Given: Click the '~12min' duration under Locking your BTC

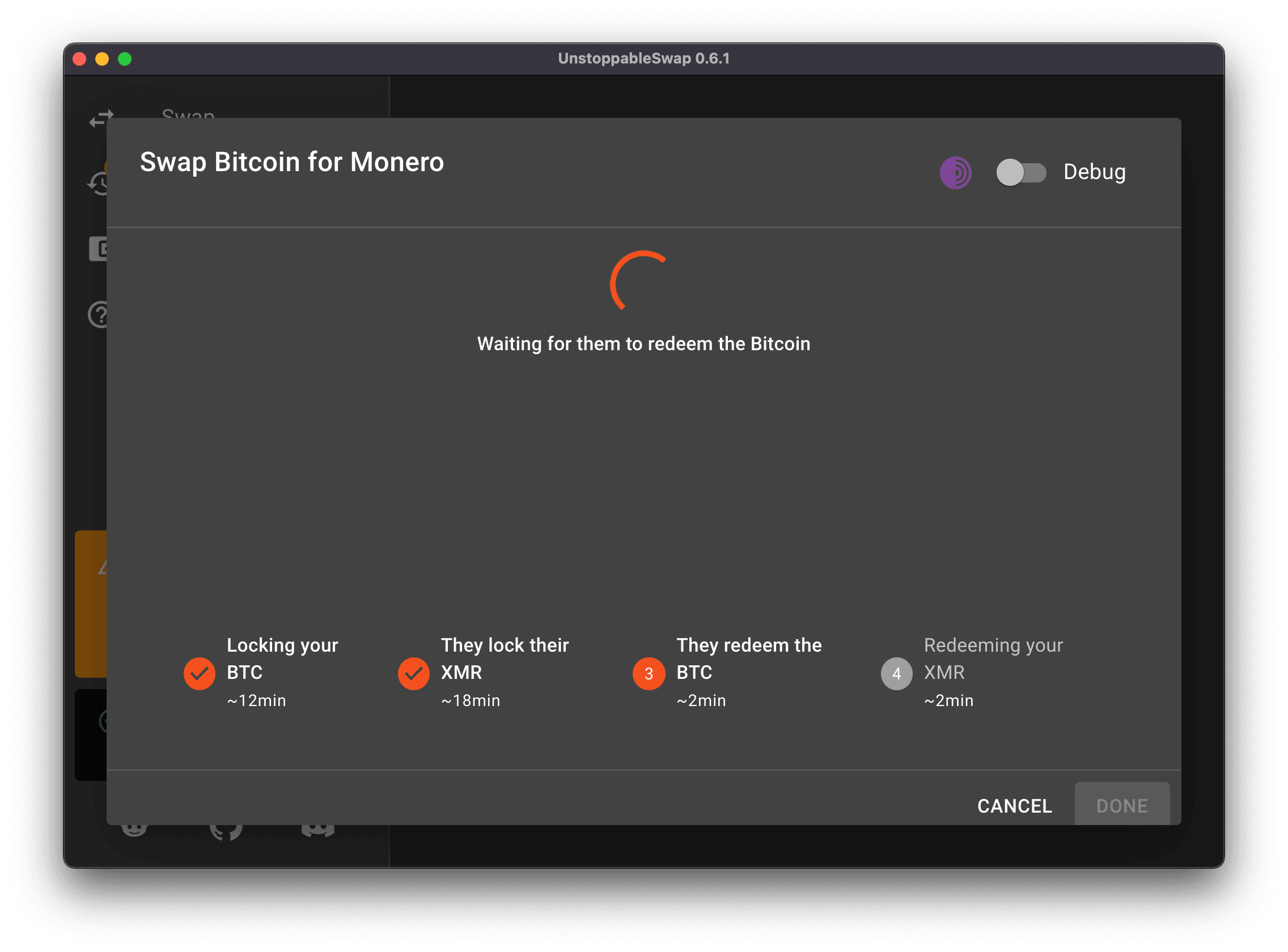Looking at the screenshot, I should pyautogui.click(x=257, y=700).
